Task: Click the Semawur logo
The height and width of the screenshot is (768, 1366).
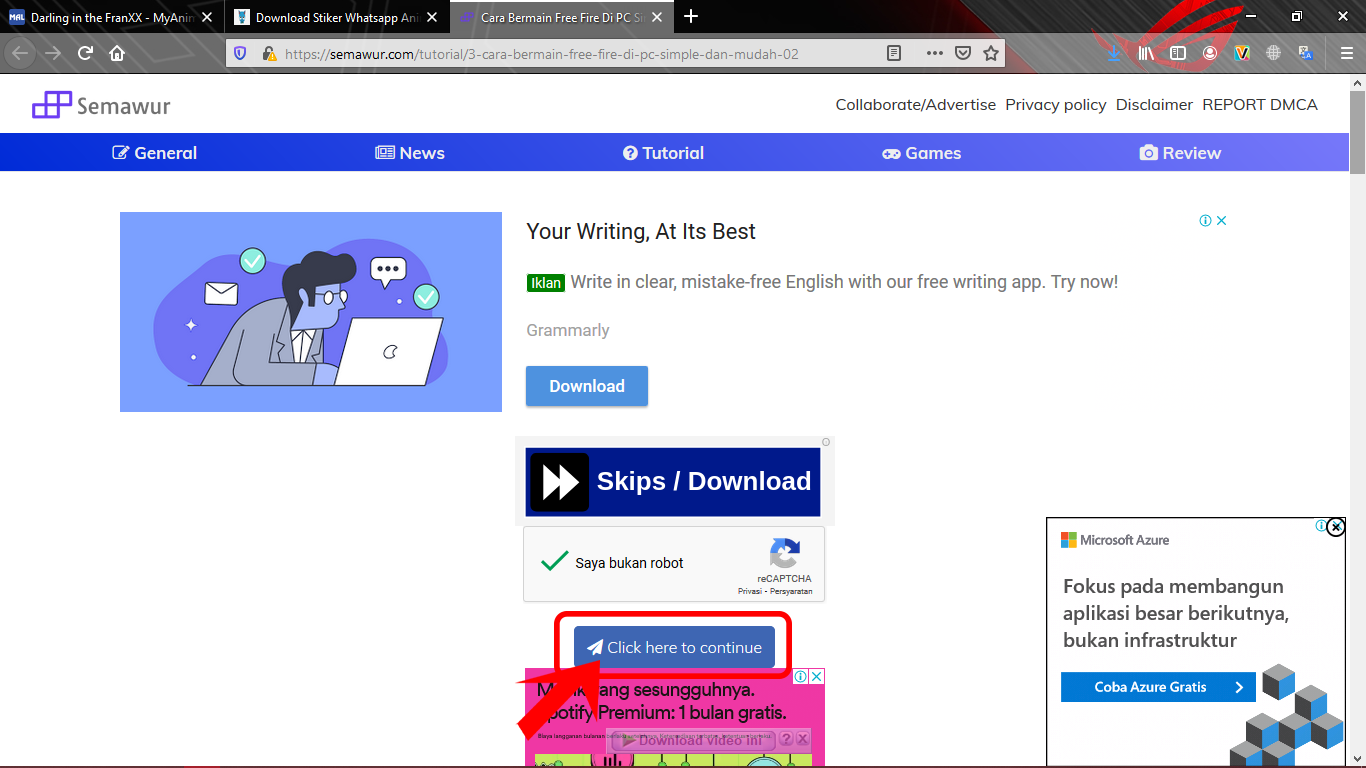Action: click(101, 105)
